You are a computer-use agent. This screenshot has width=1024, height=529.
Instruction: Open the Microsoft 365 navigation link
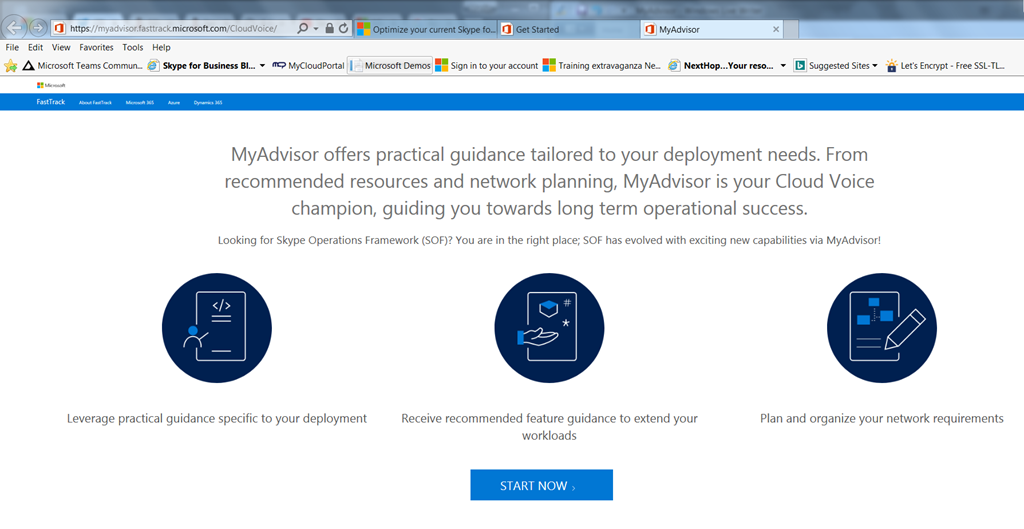pos(139,102)
